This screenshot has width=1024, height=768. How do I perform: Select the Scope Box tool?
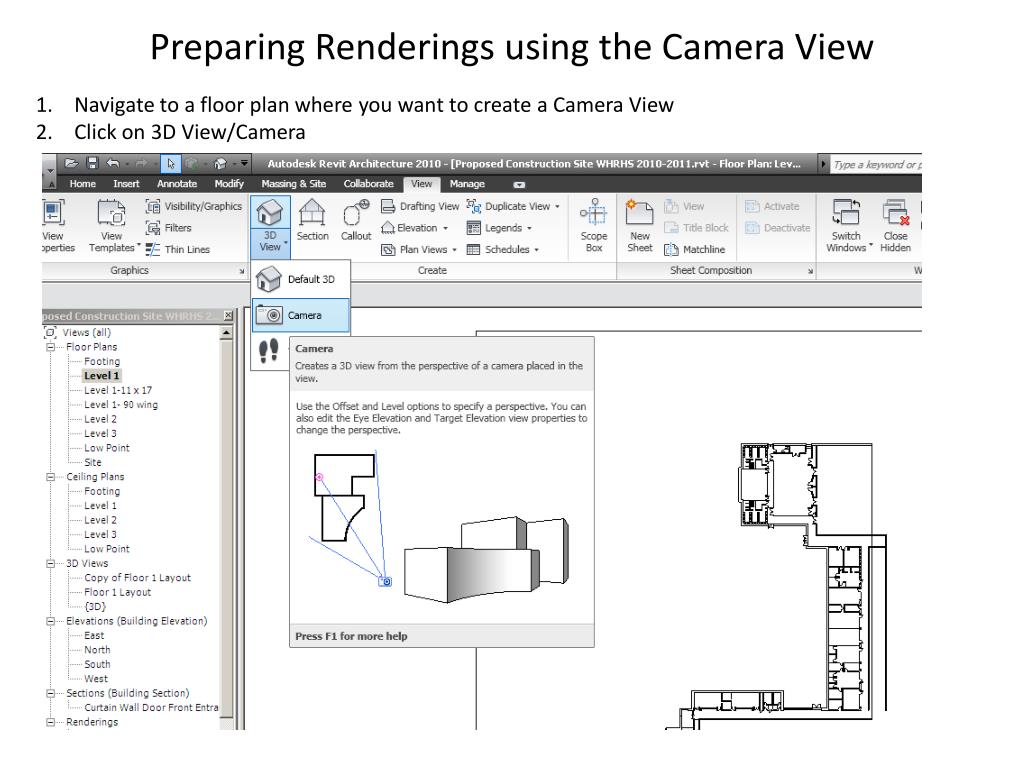594,225
